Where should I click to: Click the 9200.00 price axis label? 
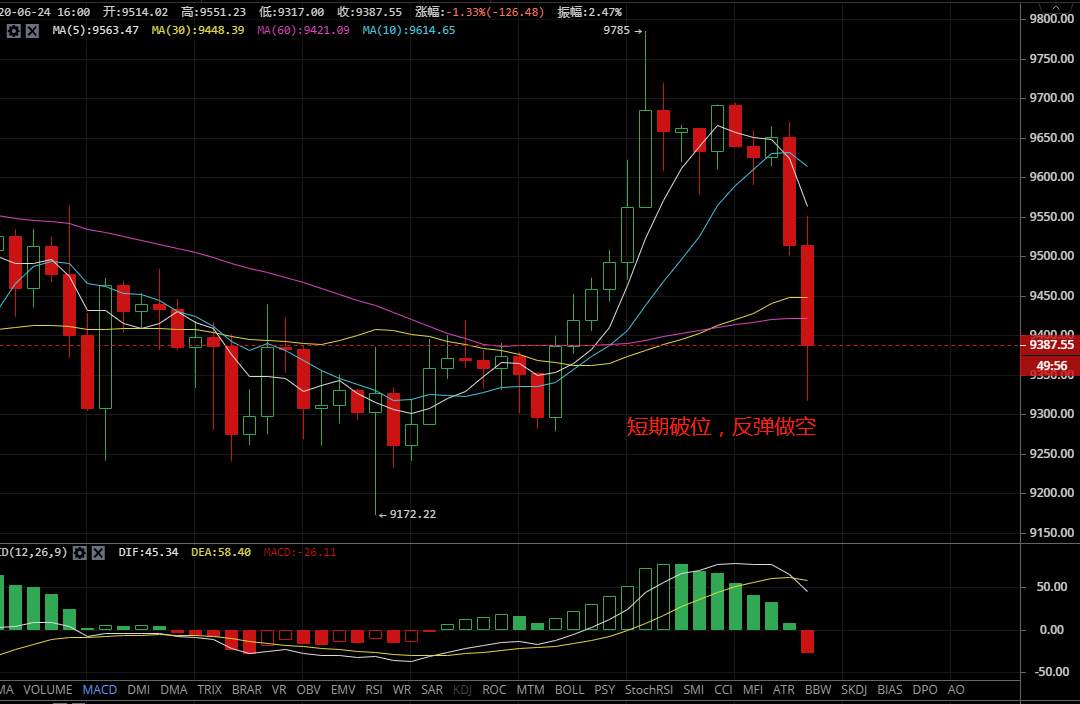[x=1051, y=493]
